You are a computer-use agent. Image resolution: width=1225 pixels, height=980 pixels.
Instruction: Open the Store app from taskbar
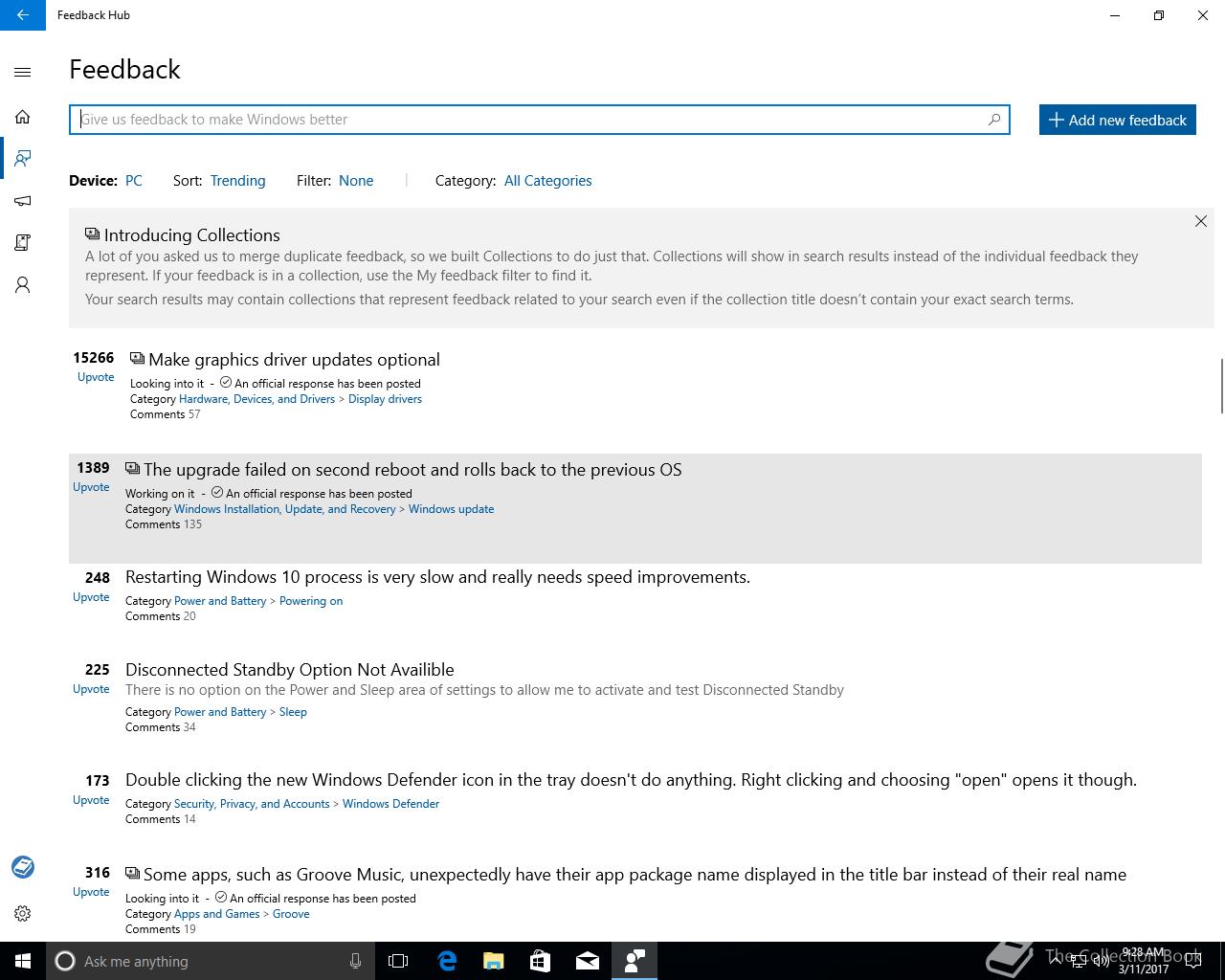pyautogui.click(x=540, y=961)
